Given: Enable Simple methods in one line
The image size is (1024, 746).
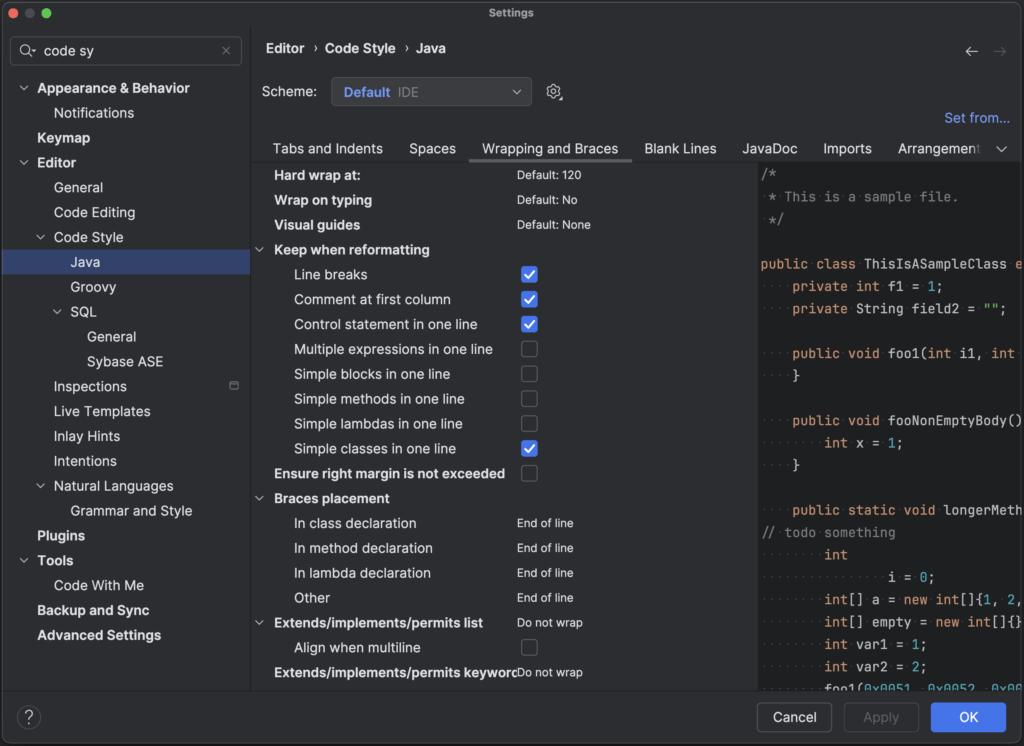Looking at the screenshot, I should [529, 399].
